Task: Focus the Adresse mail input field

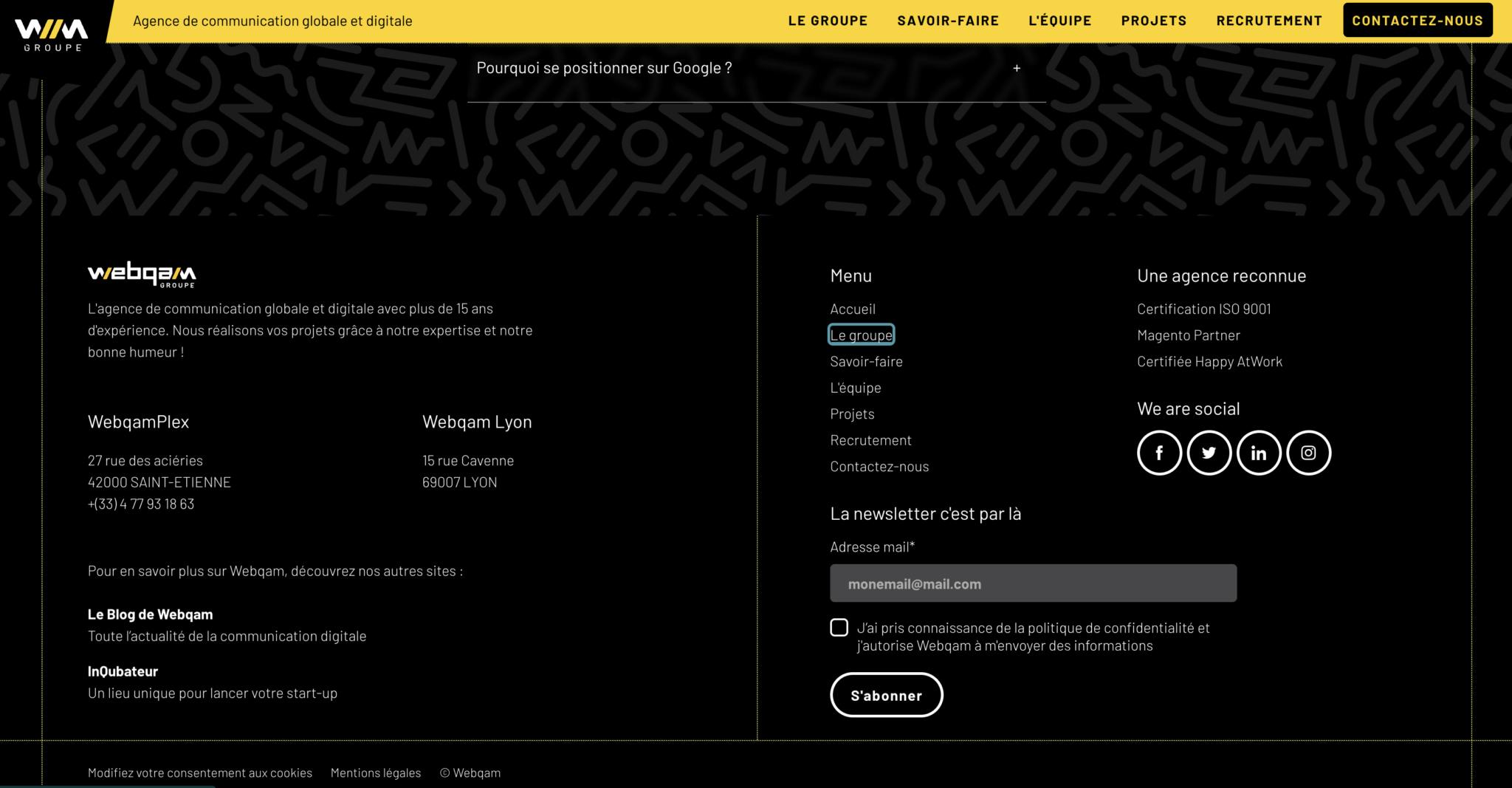Action: click(1033, 583)
